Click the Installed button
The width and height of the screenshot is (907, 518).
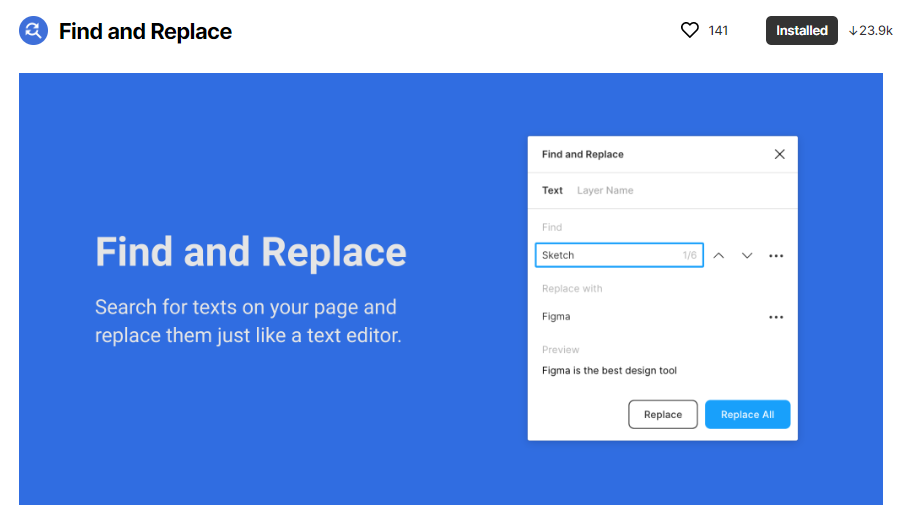click(802, 31)
